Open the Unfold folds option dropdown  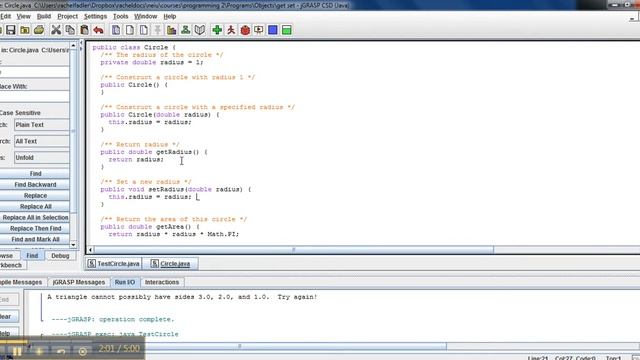[42, 158]
